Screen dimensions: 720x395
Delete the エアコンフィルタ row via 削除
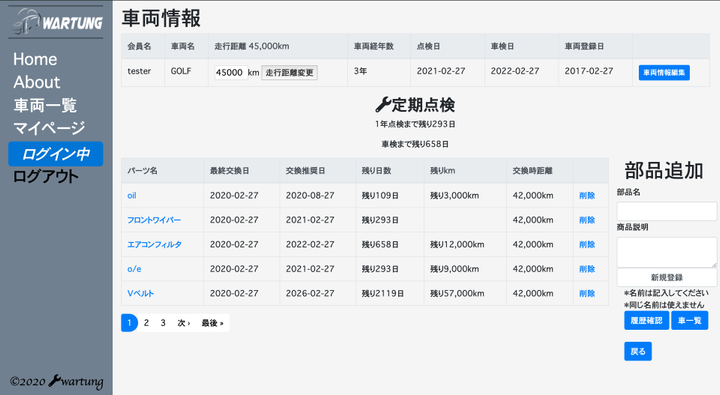point(587,244)
